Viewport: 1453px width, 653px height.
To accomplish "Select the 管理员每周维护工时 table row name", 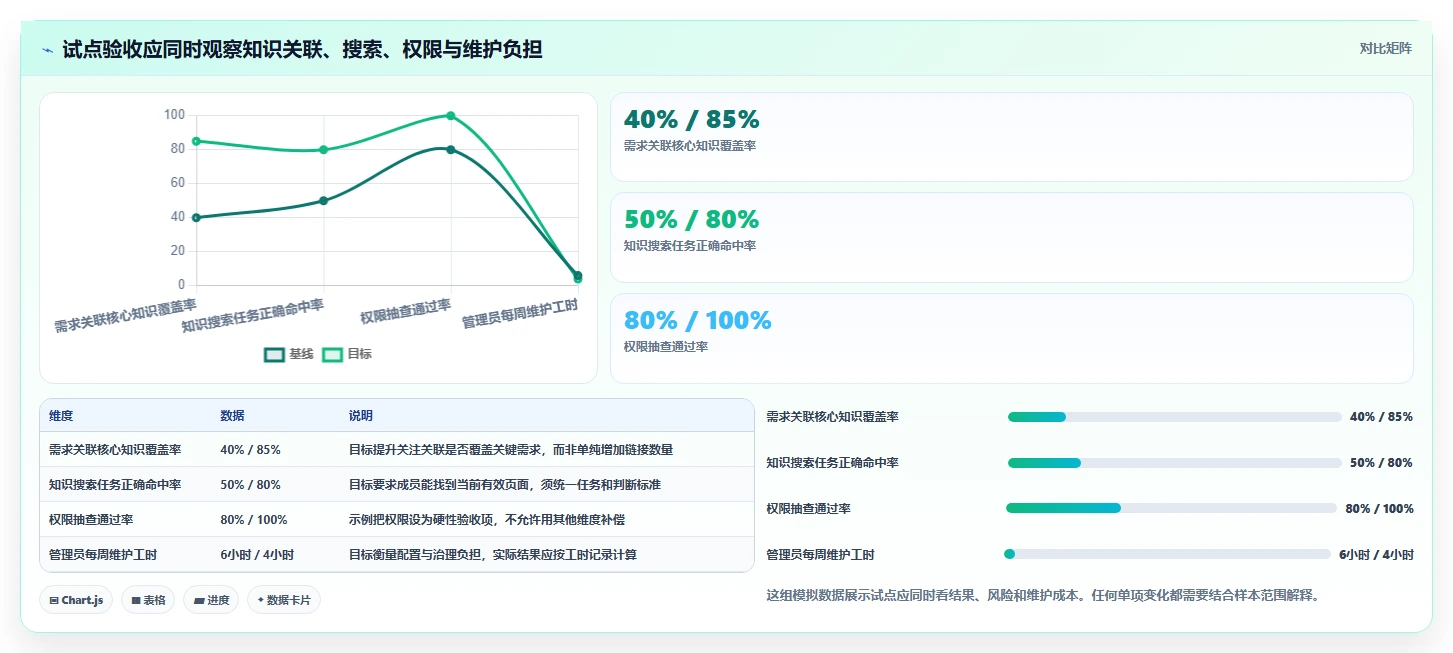I will [103, 555].
